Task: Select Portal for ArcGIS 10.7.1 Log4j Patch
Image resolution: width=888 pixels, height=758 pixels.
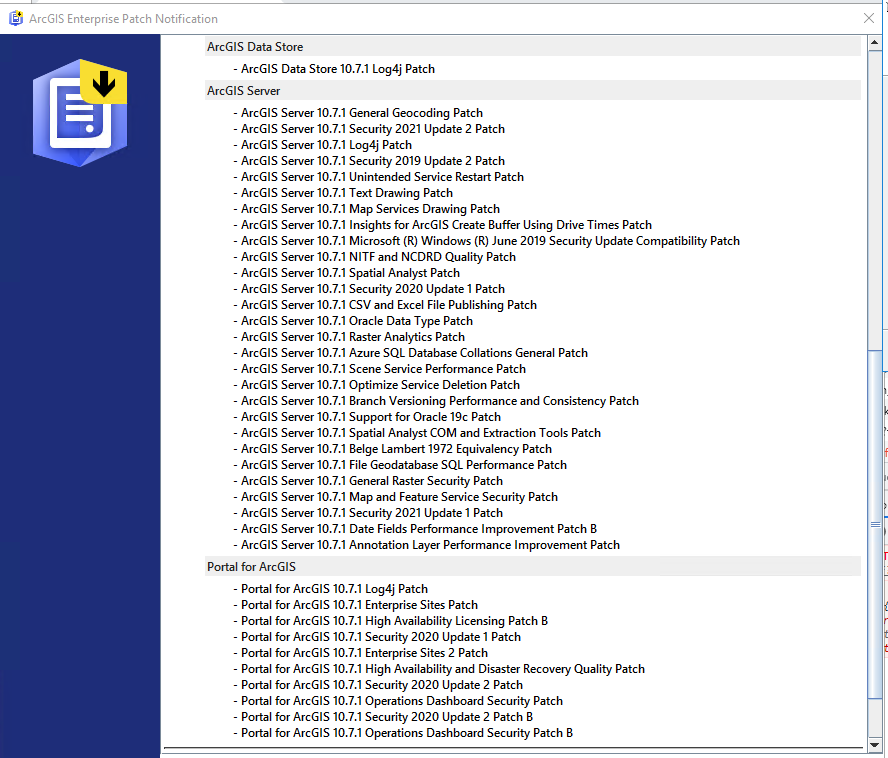Action: [331, 589]
